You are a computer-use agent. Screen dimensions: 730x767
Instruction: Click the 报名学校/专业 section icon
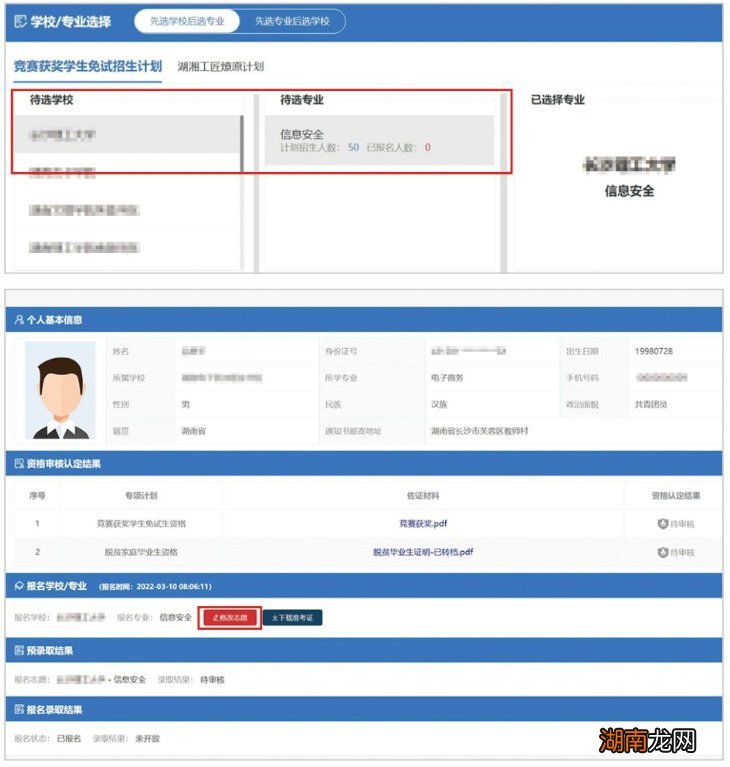(19, 586)
